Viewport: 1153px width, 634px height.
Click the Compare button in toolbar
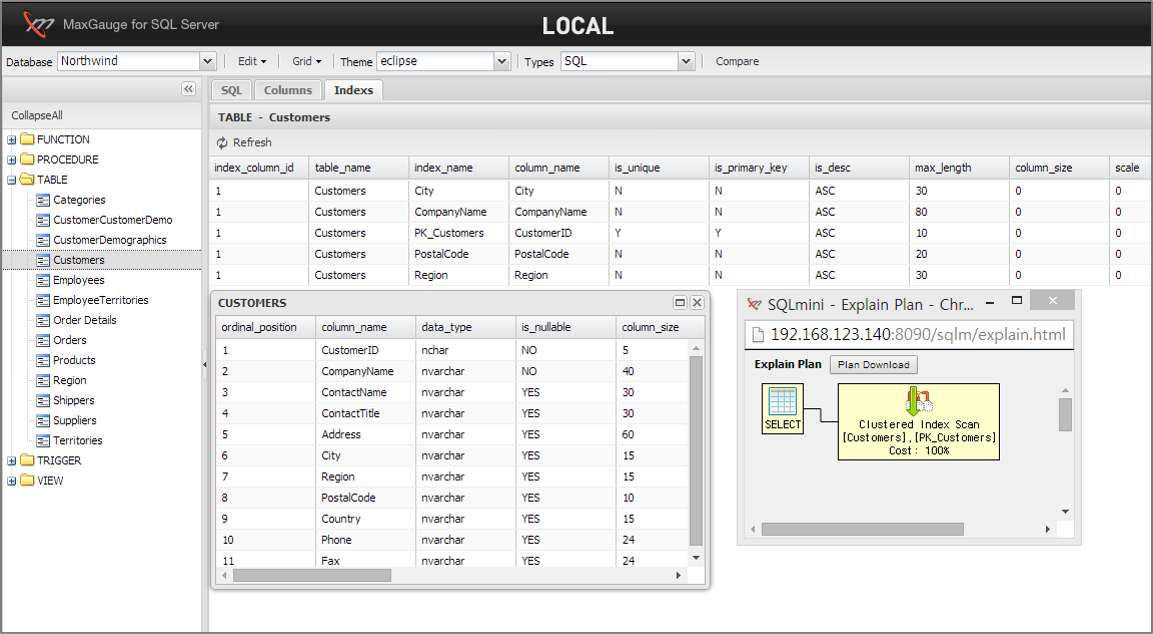pyautogui.click(x=738, y=61)
